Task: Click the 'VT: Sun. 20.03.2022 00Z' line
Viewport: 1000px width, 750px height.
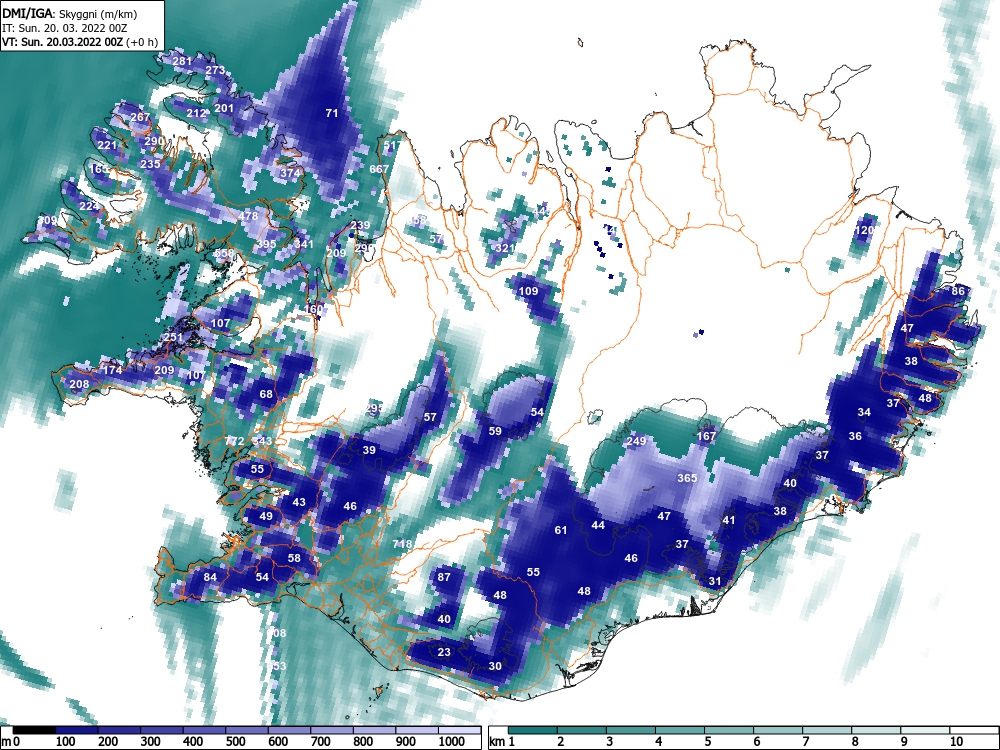Action: pos(62,42)
